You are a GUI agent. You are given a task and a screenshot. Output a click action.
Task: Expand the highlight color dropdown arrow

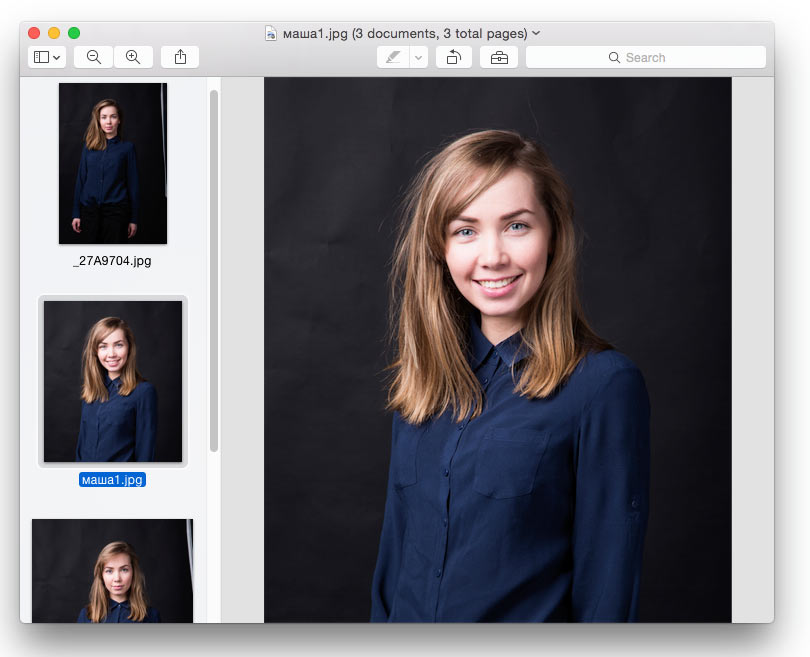[x=418, y=57]
